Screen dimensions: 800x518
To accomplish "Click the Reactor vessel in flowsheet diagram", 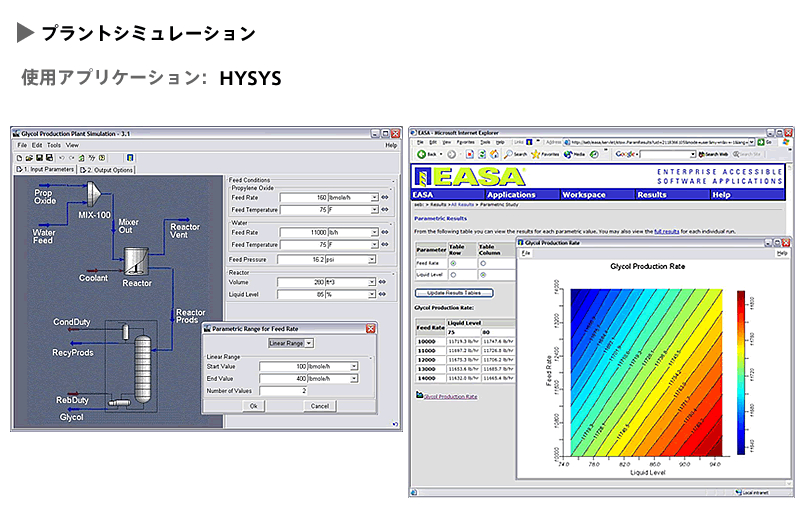I will pyautogui.click(x=137, y=261).
